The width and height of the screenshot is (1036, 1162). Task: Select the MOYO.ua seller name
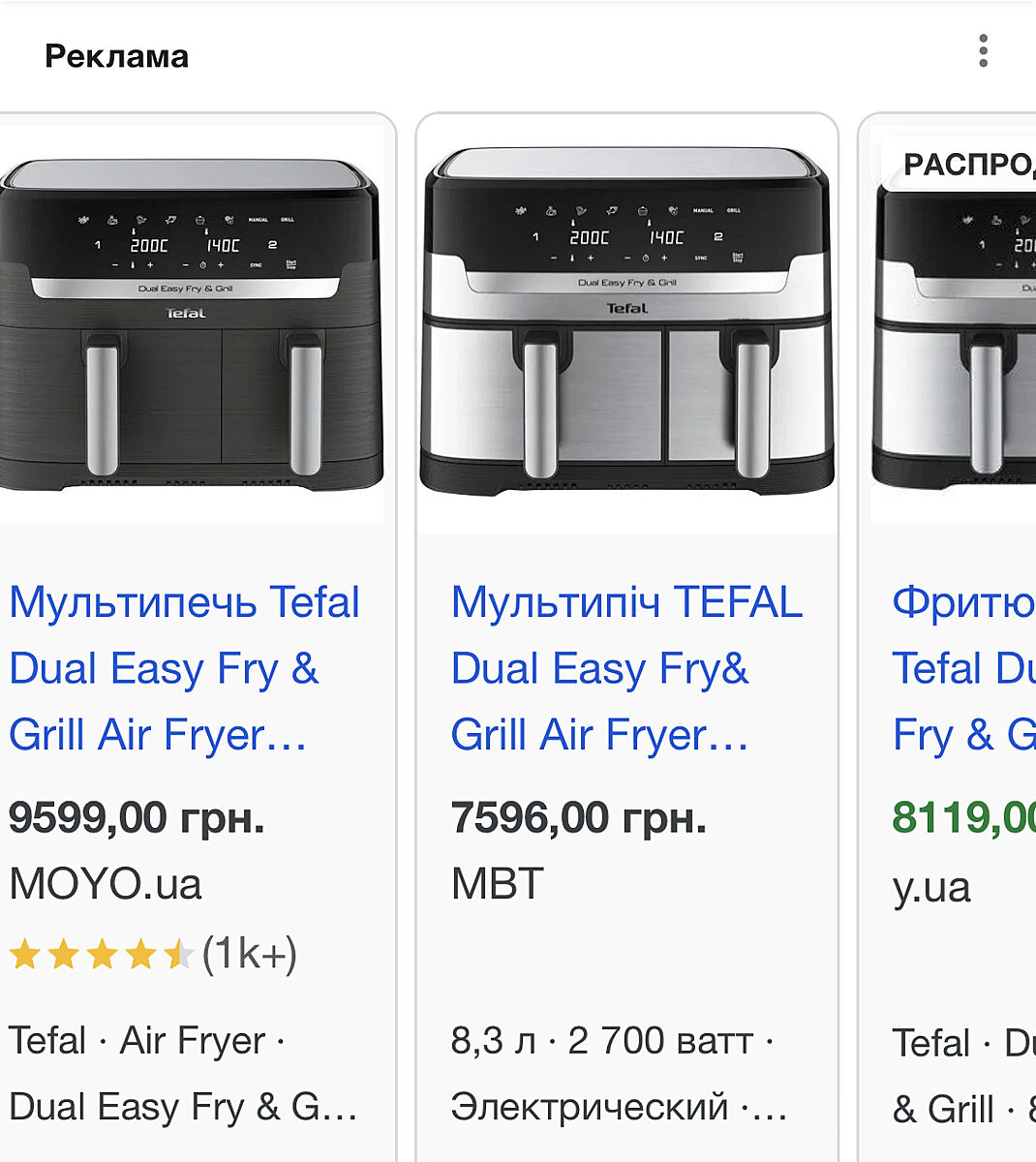pyautogui.click(x=106, y=884)
